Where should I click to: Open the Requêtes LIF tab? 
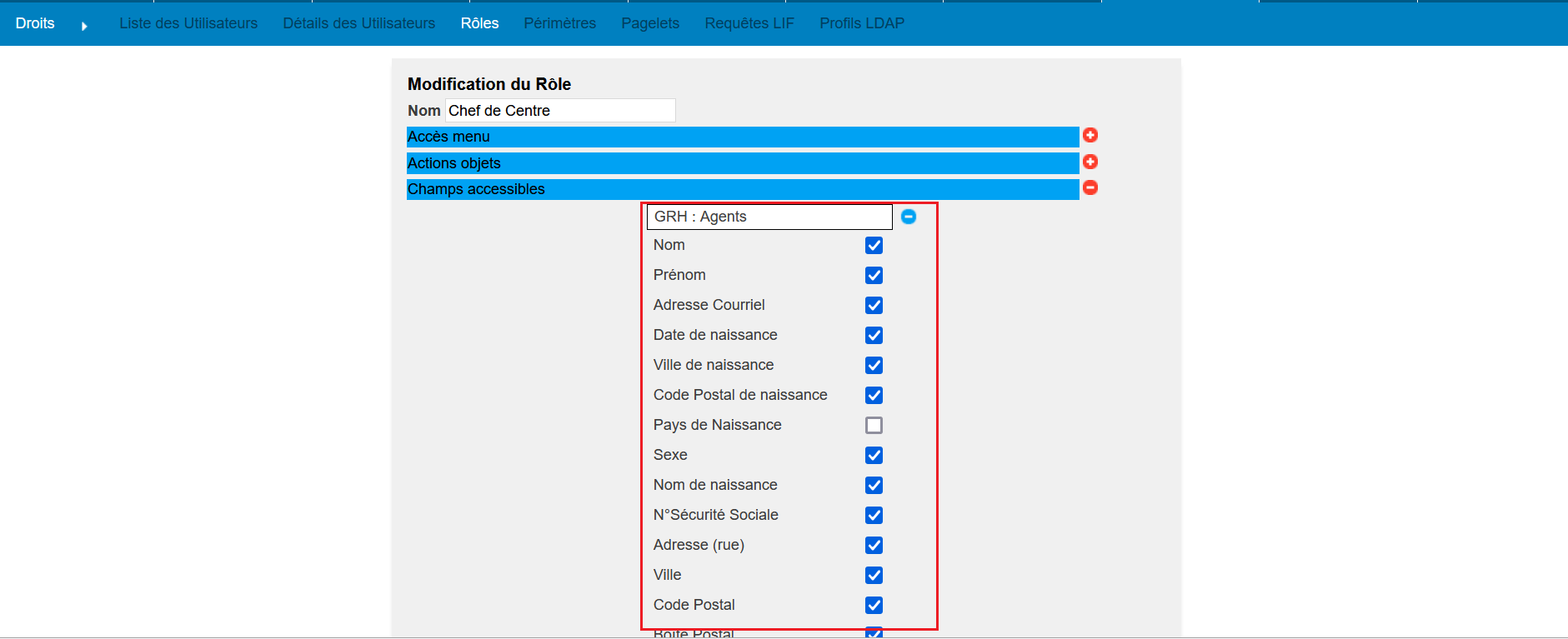point(749,23)
